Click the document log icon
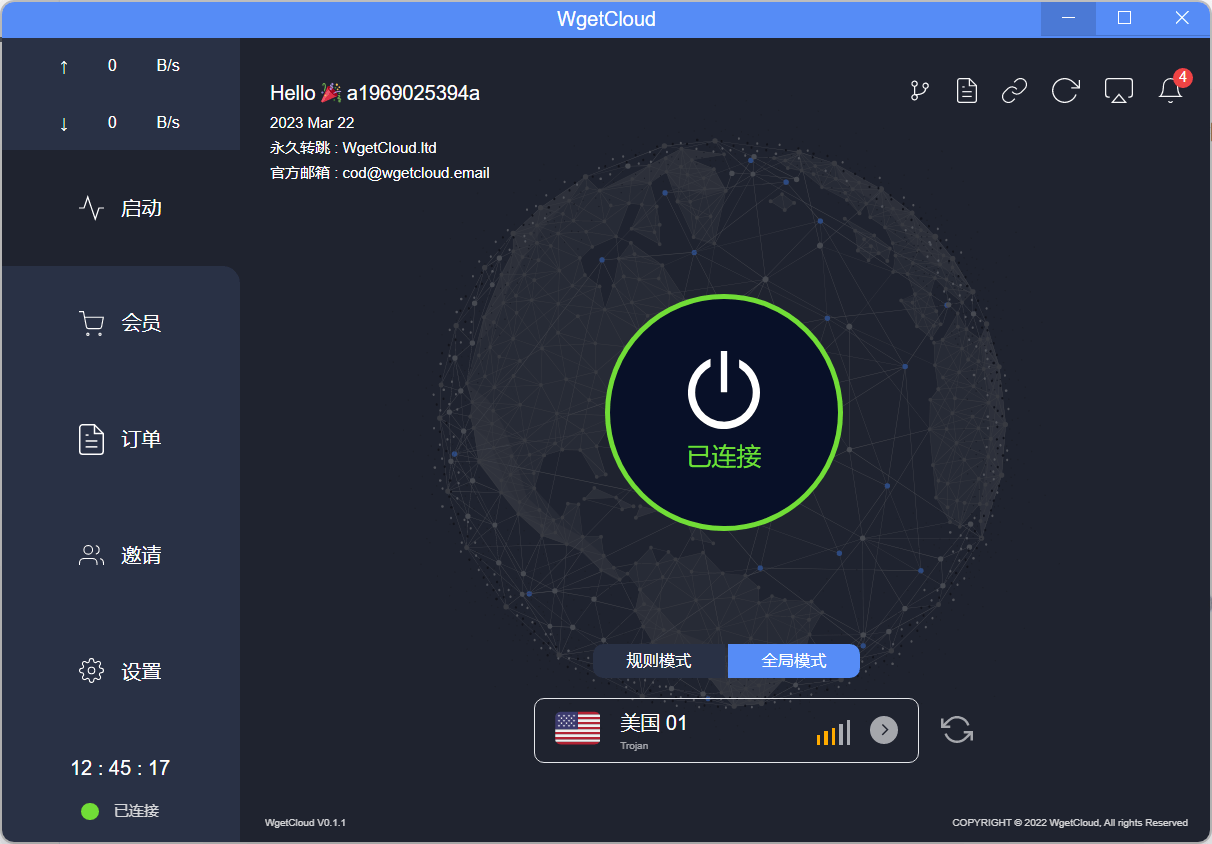 [966, 91]
